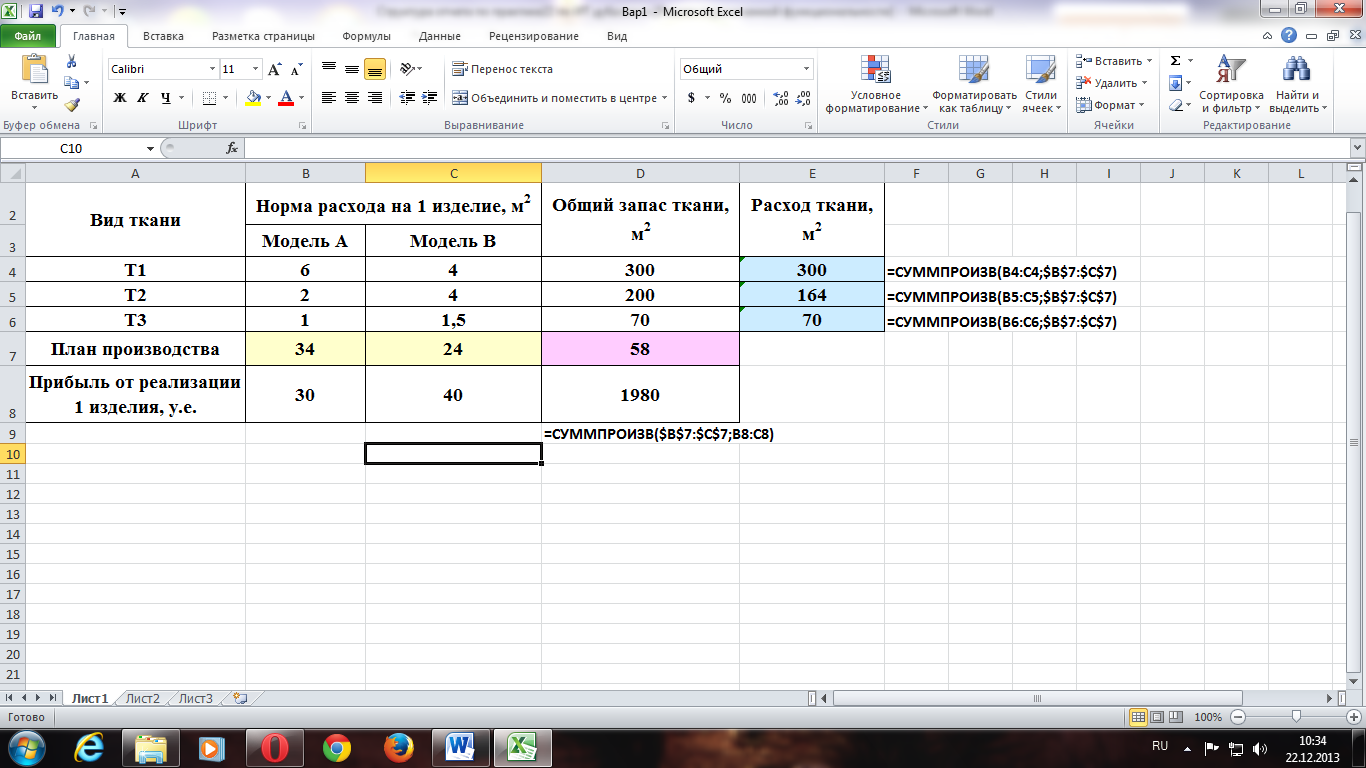Image resolution: width=1366 pixels, height=768 pixels.
Task: Click the insert function fx icon
Action: (232, 148)
